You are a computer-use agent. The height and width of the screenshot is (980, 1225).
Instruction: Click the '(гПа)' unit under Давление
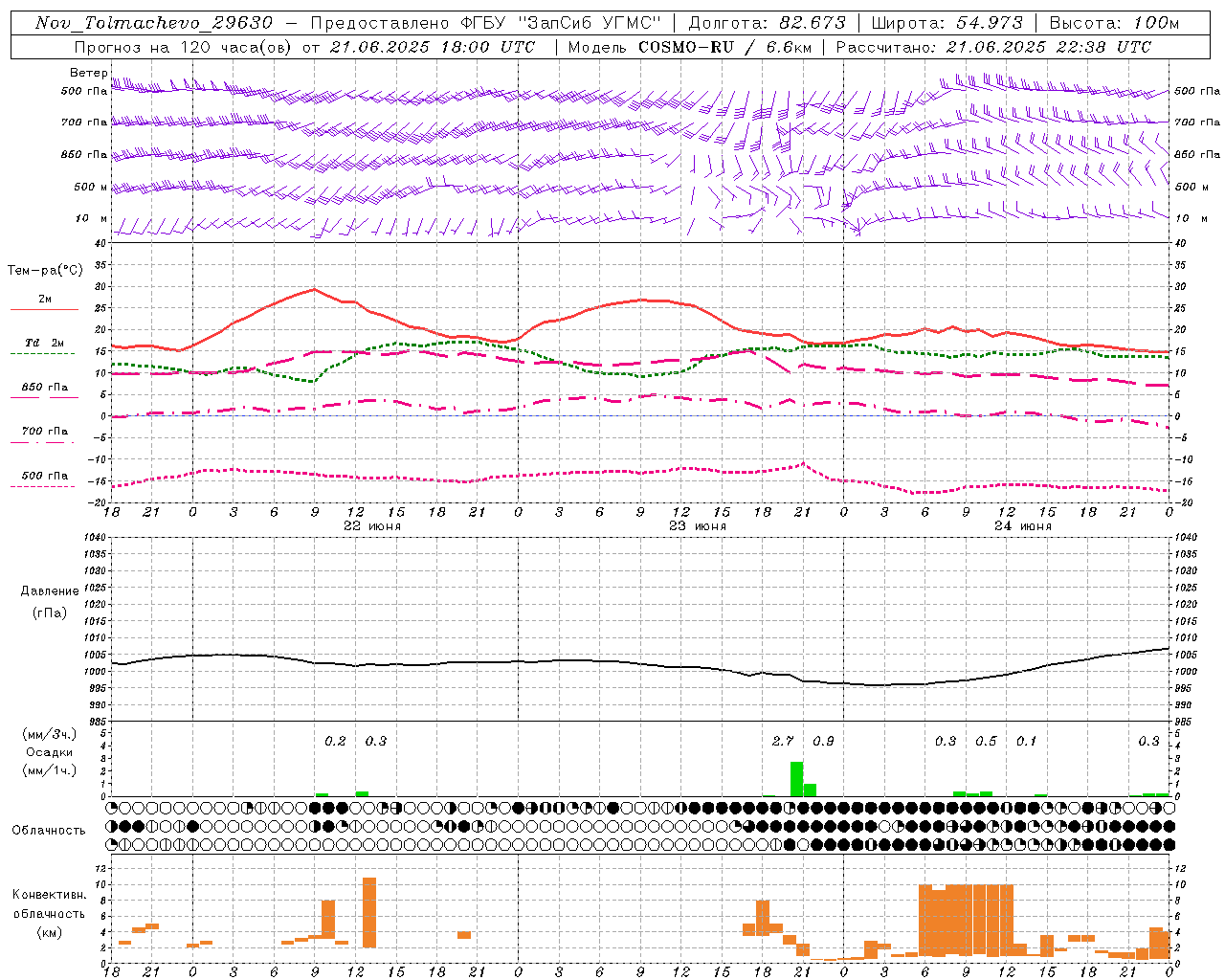tap(50, 612)
